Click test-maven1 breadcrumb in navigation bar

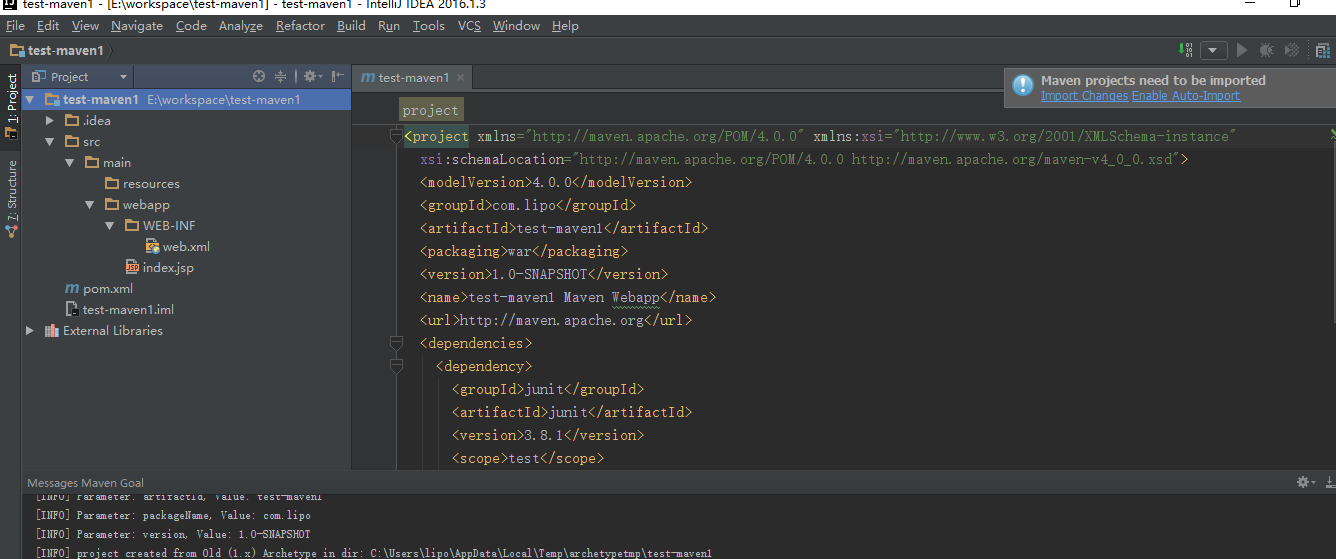(56, 50)
